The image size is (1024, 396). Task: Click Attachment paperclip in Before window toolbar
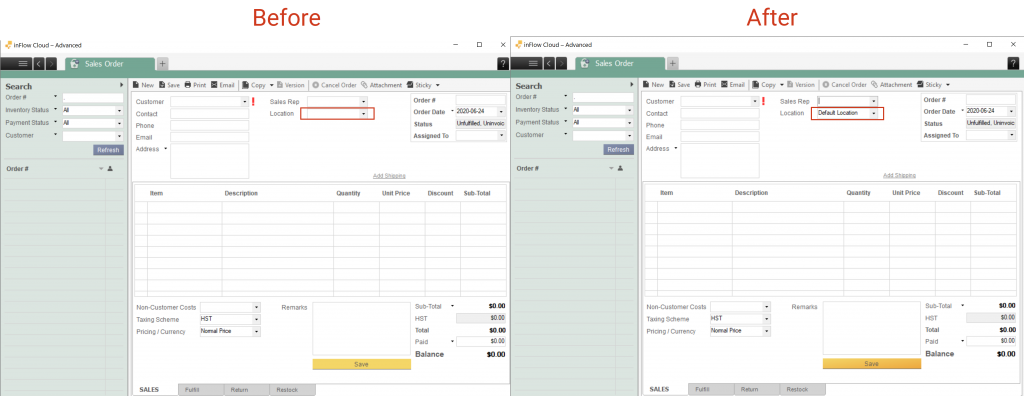pos(364,85)
